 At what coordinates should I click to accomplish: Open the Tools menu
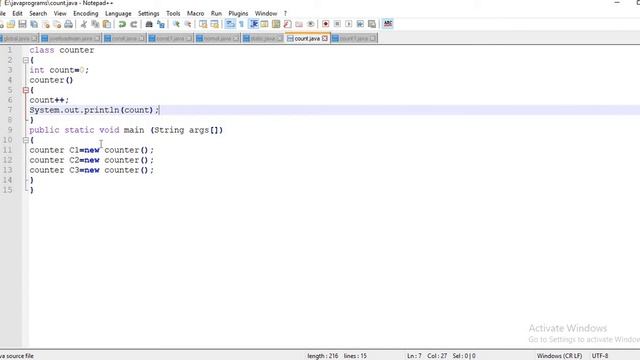(173, 13)
